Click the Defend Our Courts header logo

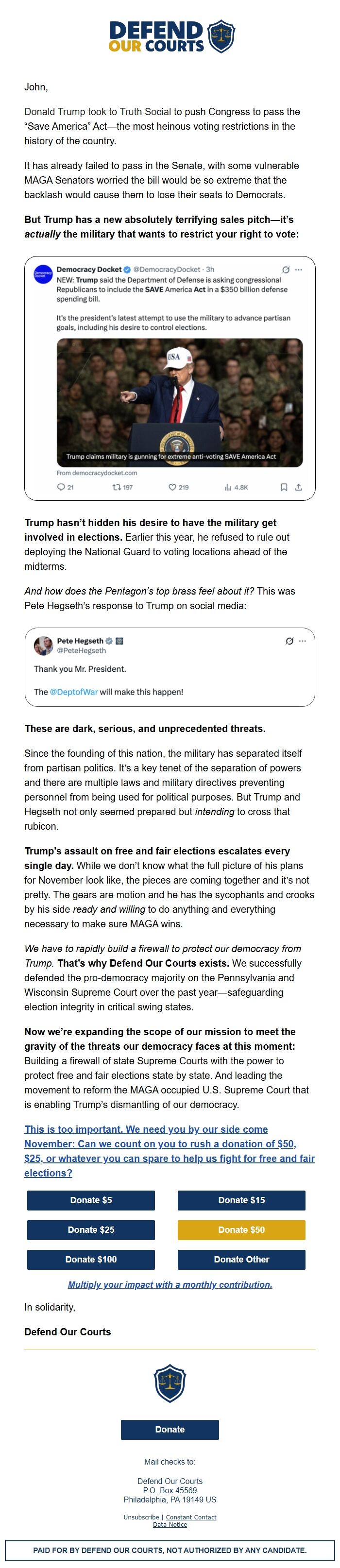(x=171, y=36)
